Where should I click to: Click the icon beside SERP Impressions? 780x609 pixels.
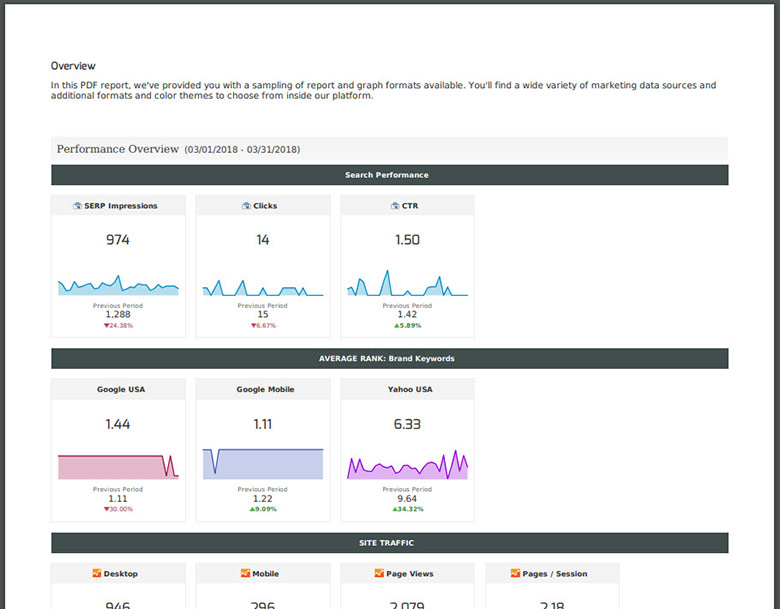[x=78, y=206]
